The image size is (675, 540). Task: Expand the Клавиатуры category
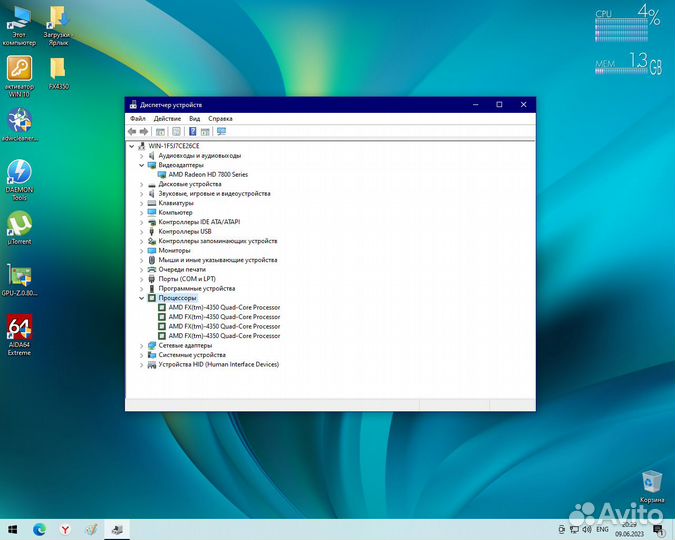[x=142, y=203]
